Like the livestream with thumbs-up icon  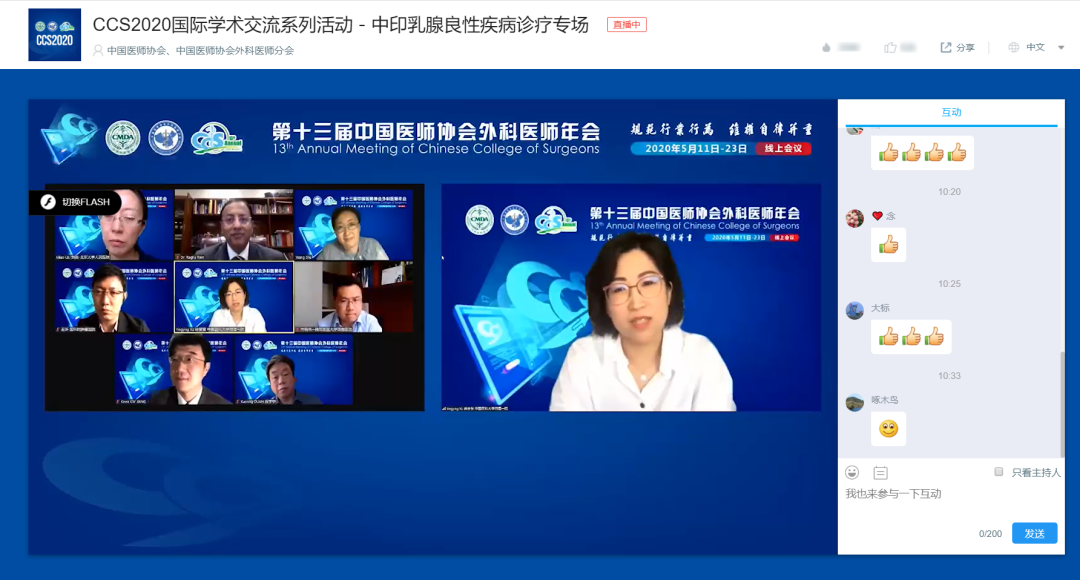pyautogui.click(x=890, y=47)
